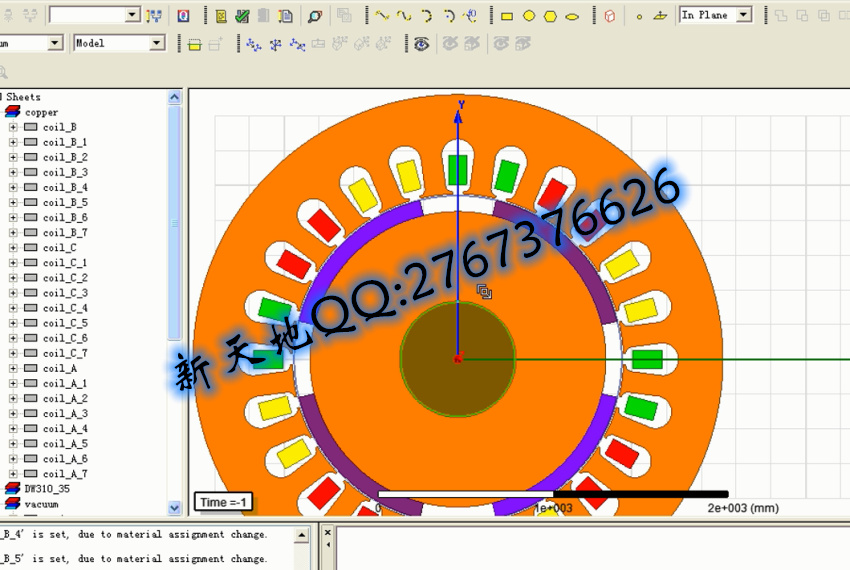
Task: Click the Draw box 3D icon
Action: [609, 16]
